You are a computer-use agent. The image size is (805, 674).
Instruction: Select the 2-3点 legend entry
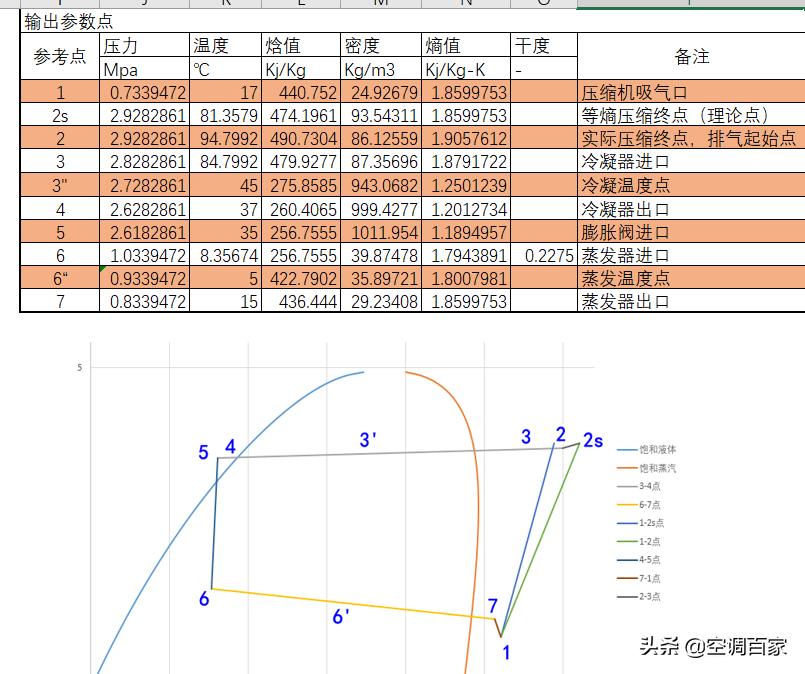point(640,595)
